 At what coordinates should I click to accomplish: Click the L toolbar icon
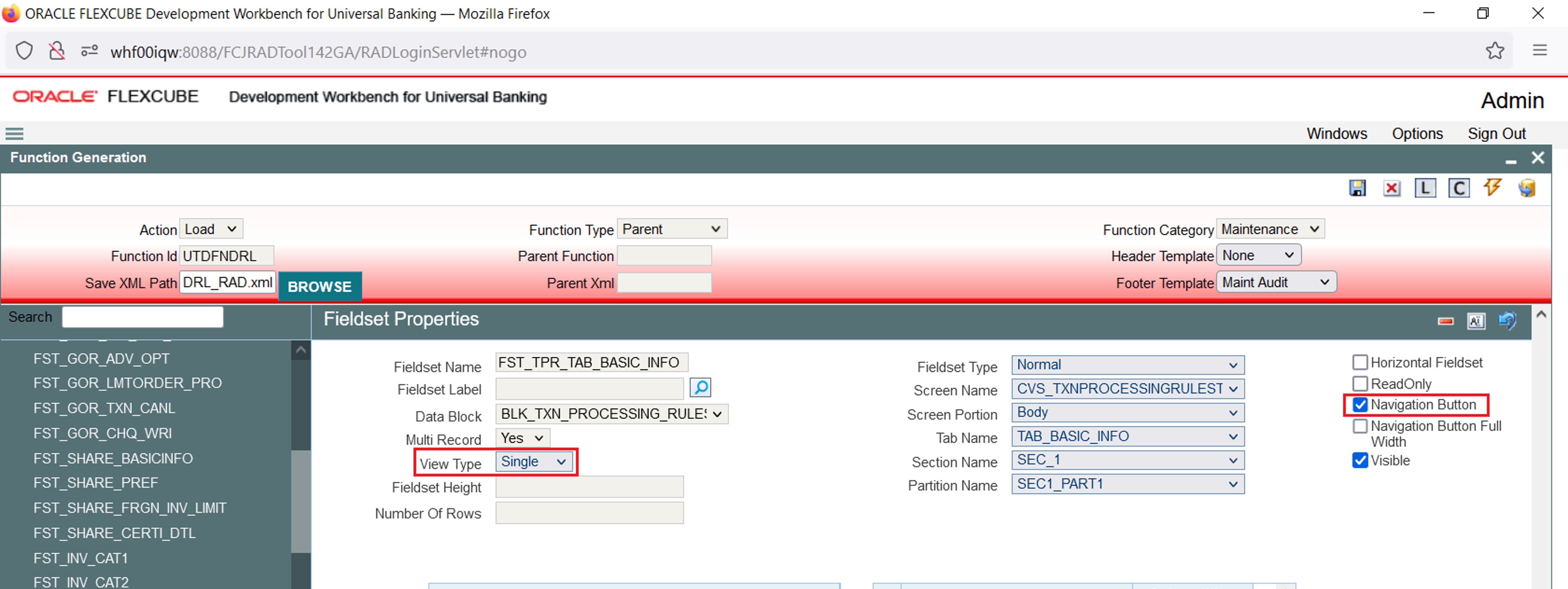tap(1424, 188)
